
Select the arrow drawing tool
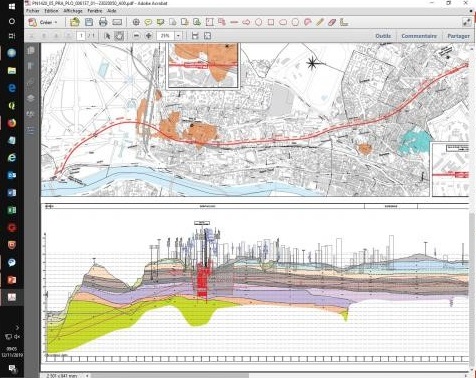pos(246,22)
